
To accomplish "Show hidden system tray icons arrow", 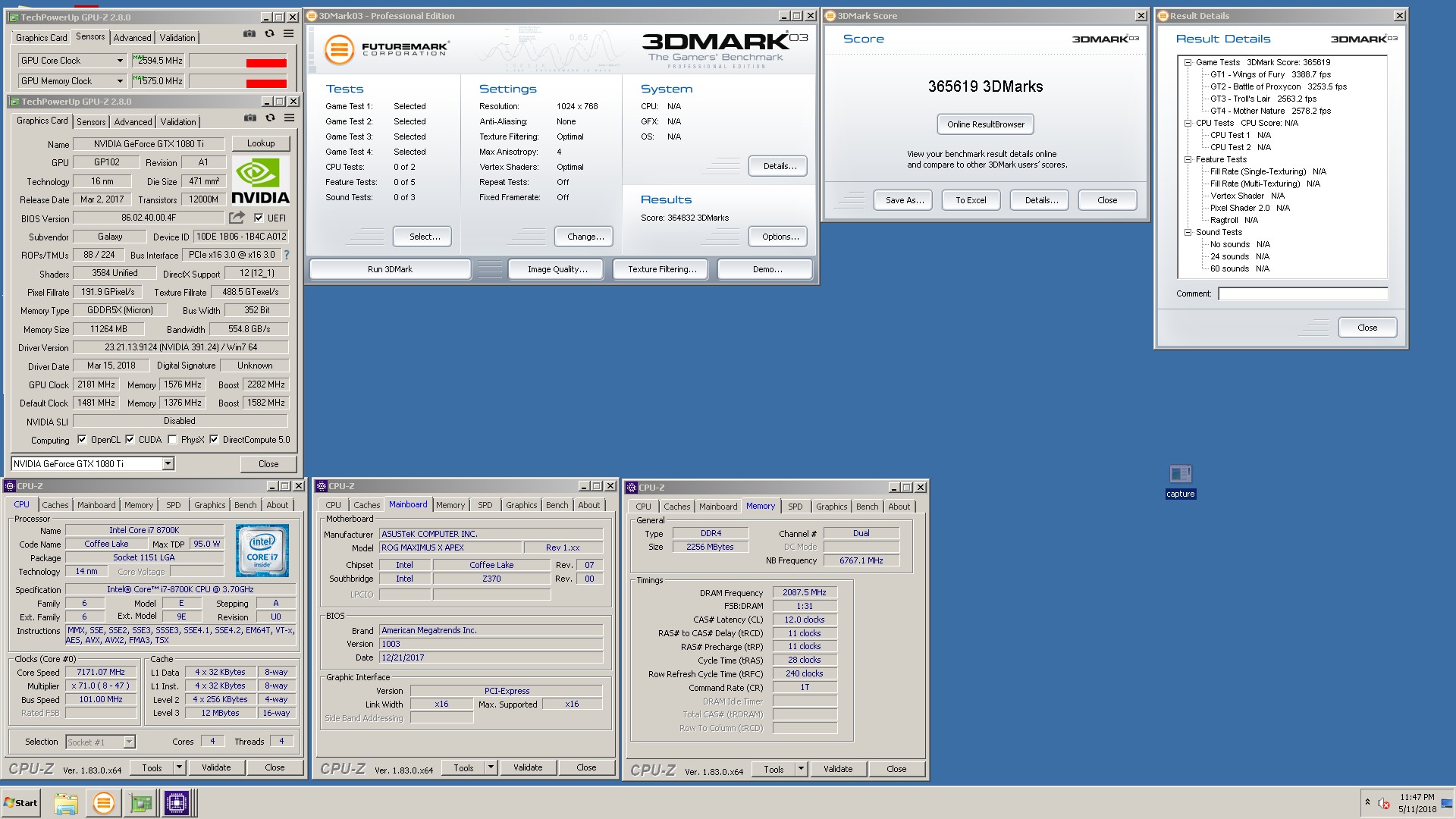I will [x=1367, y=803].
